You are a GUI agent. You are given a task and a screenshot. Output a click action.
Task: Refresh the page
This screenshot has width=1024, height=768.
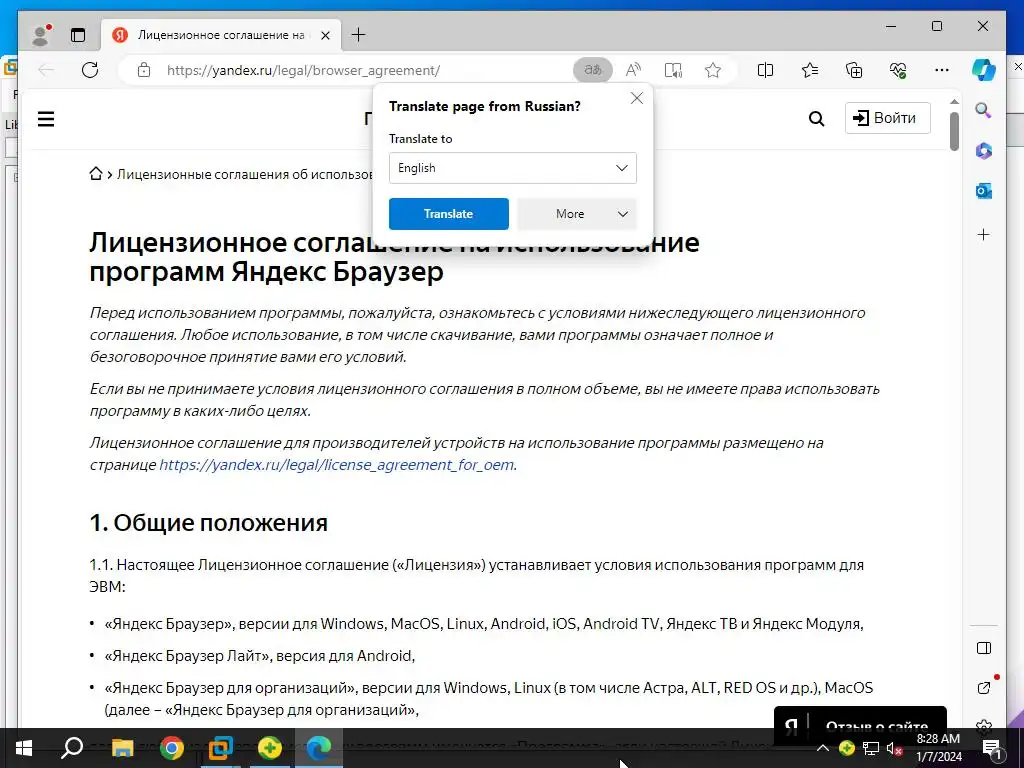tap(90, 70)
